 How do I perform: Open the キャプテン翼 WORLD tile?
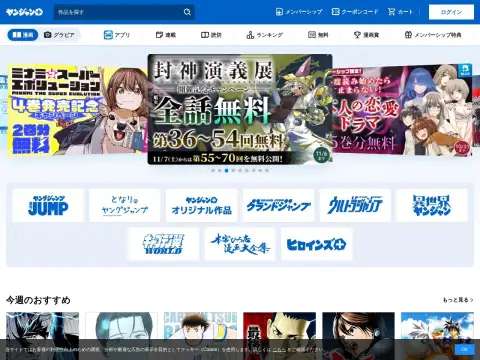pos(163,244)
